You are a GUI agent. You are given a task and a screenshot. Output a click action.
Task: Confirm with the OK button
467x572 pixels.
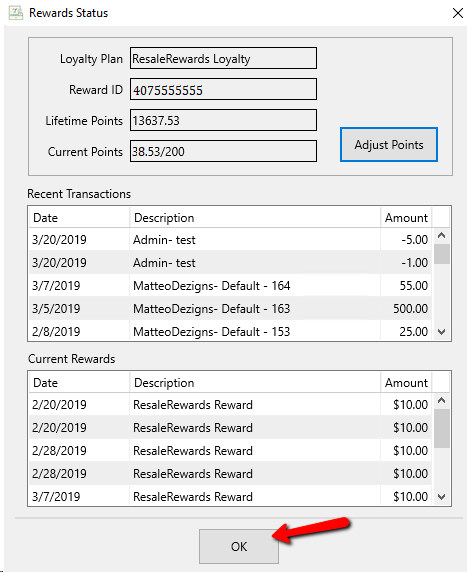[x=239, y=546]
